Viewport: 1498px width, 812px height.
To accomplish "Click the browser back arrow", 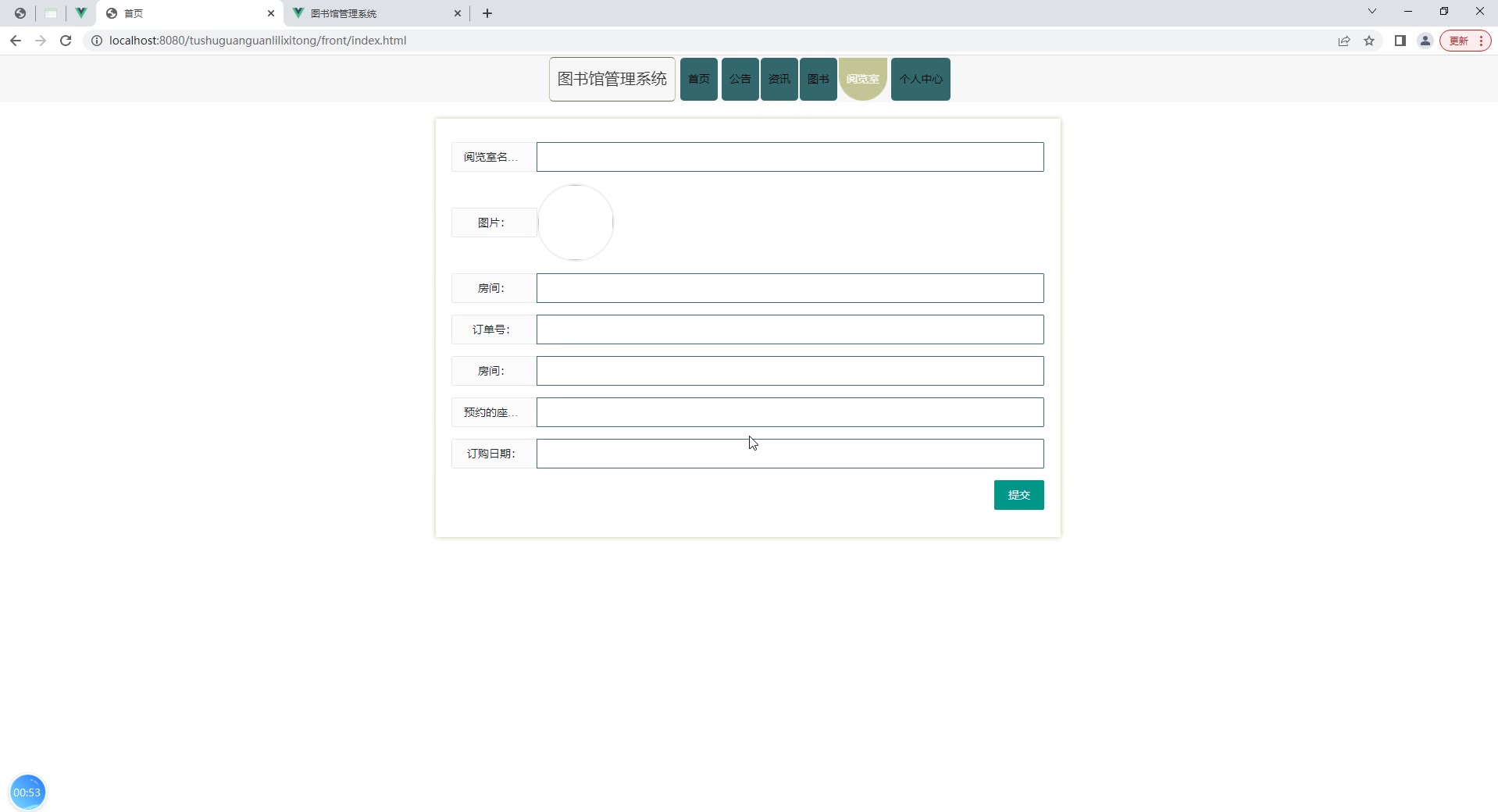I will (16, 41).
